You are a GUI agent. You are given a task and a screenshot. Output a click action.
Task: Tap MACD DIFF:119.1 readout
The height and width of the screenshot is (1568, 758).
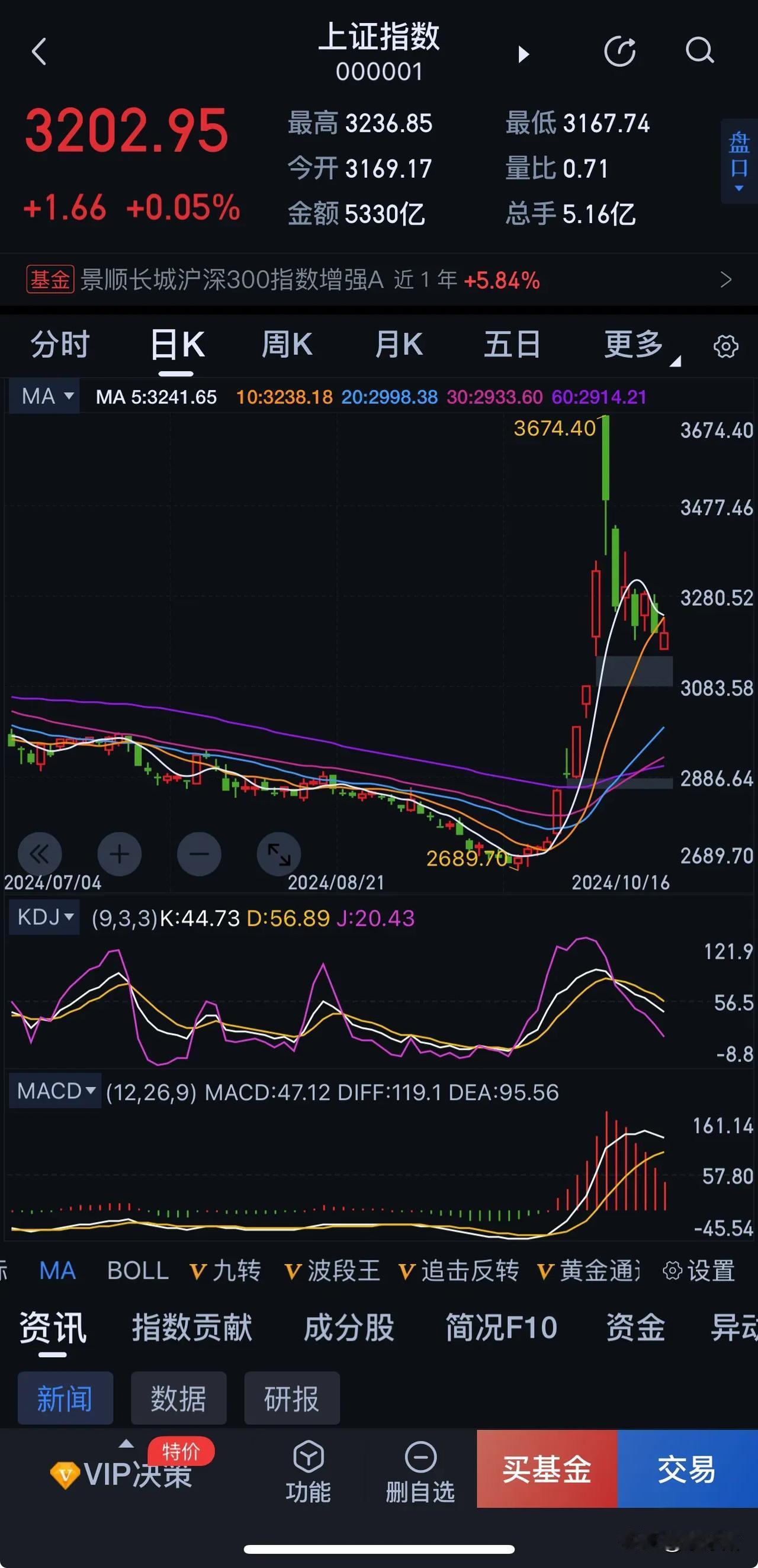point(390,1093)
